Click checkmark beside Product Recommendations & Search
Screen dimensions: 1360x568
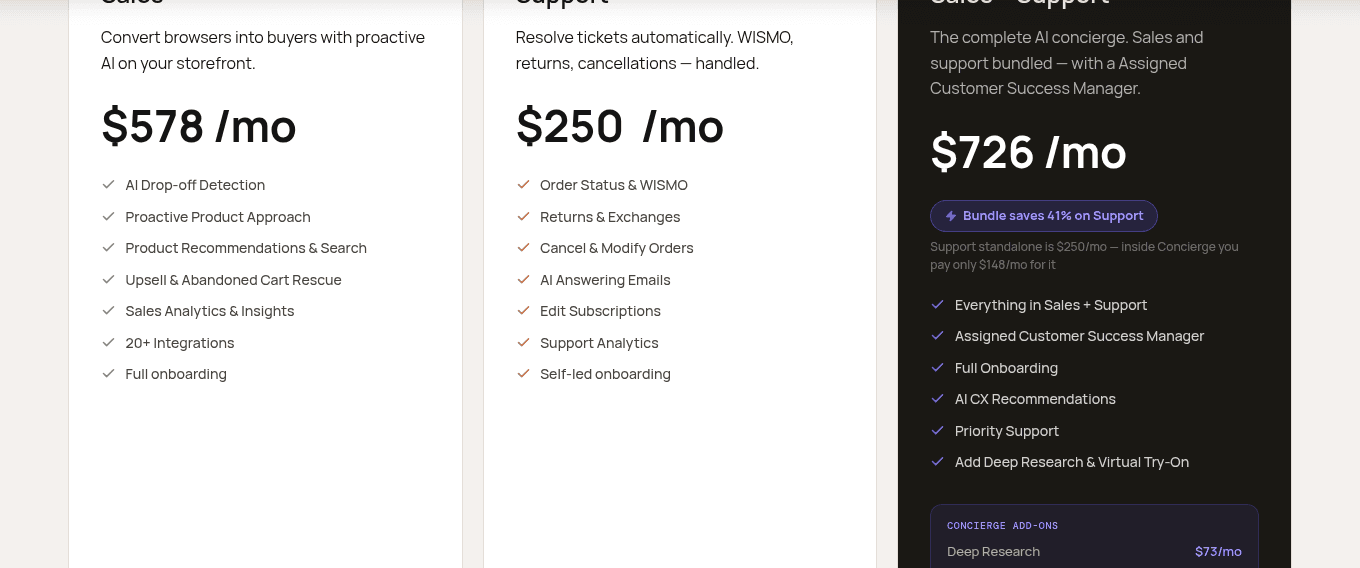tap(108, 247)
